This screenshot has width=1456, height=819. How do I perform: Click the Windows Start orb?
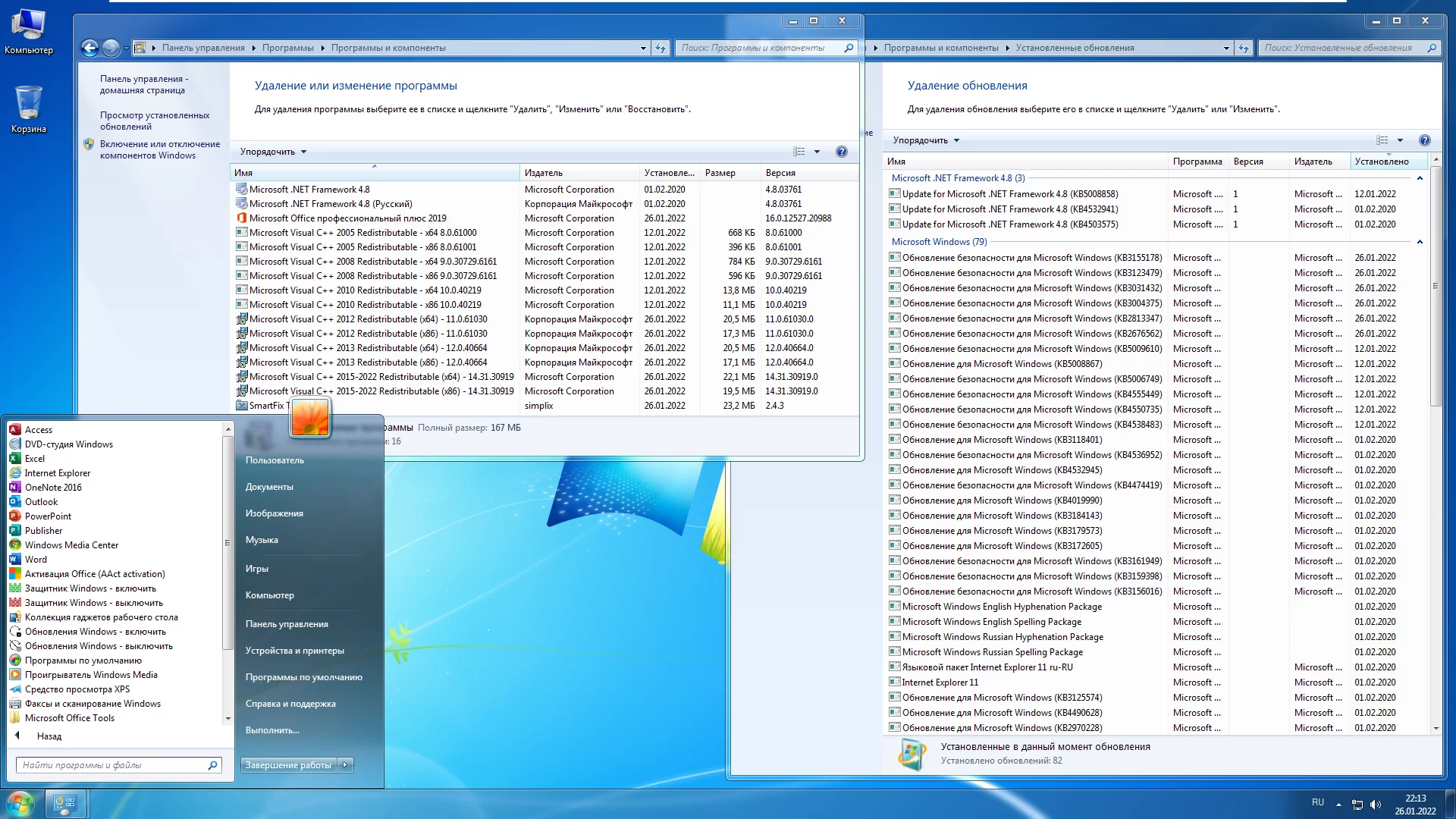[x=20, y=802]
